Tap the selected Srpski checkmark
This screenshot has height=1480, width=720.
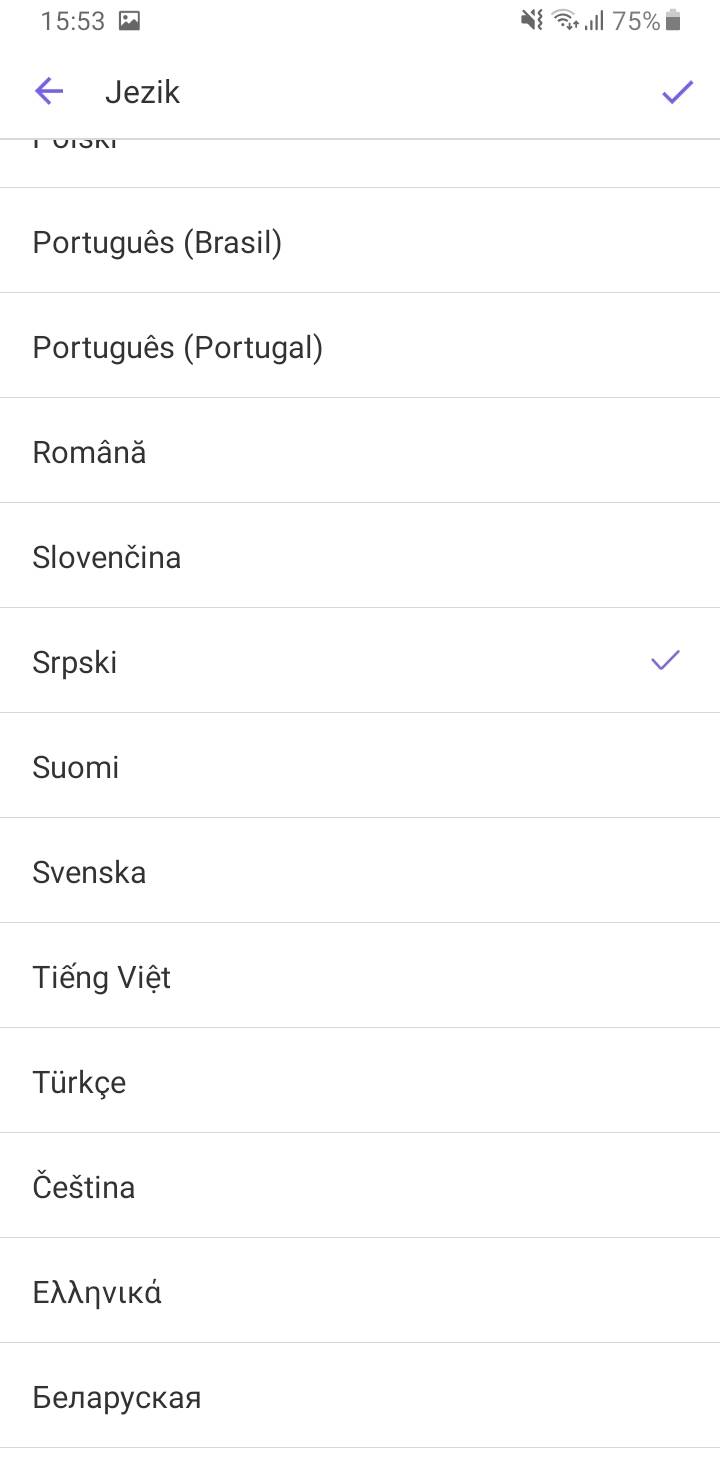click(665, 660)
